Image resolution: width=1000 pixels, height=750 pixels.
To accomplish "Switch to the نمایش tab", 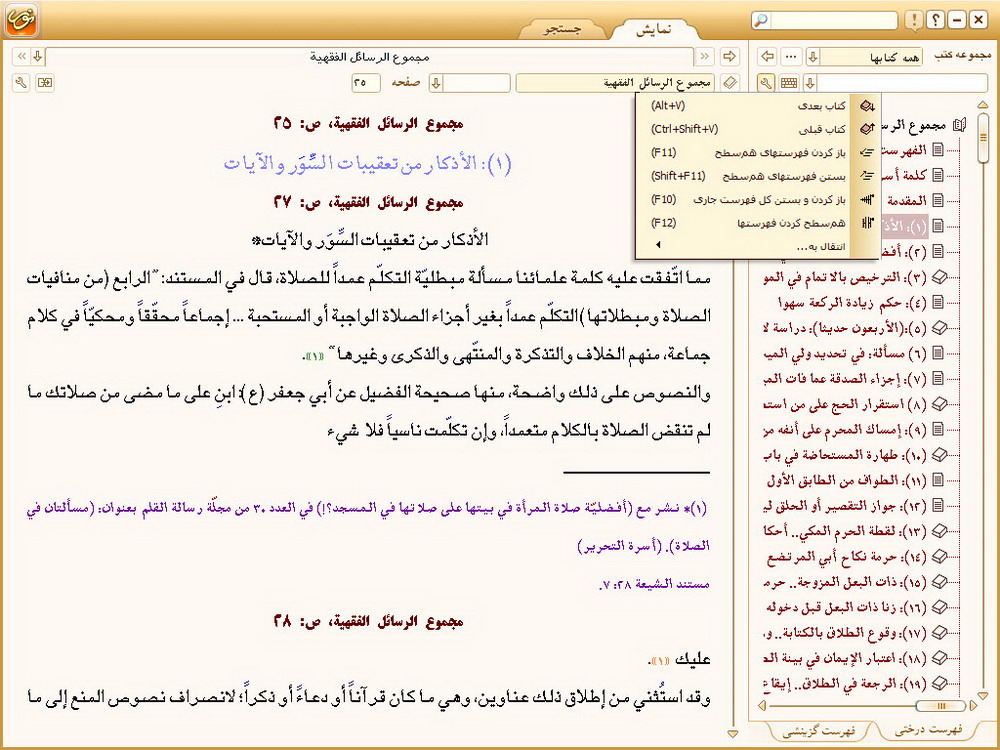I will (x=654, y=29).
